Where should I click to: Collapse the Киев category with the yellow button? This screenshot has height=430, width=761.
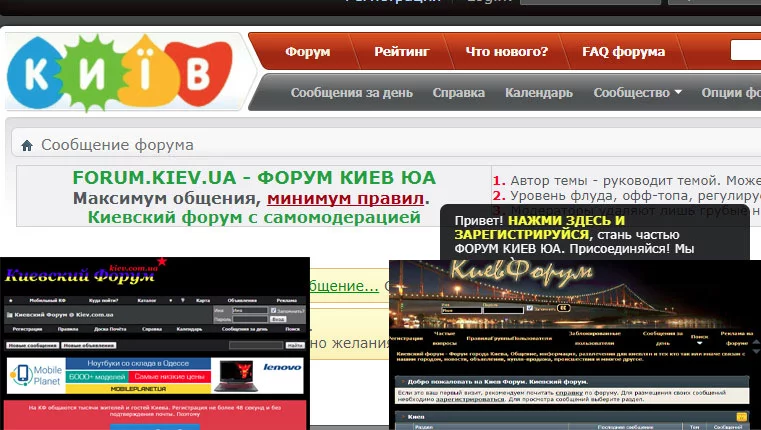click(741, 417)
